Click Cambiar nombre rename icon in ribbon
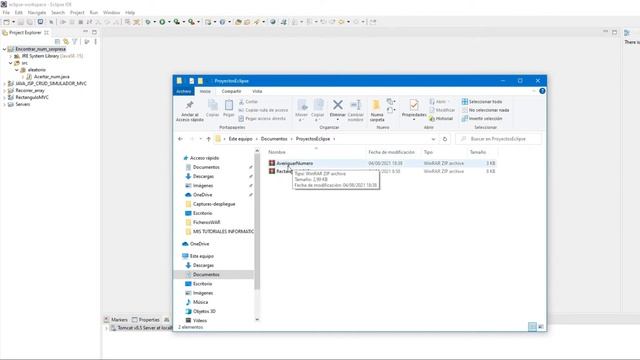Viewport: 640px width, 360px height. [356, 105]
